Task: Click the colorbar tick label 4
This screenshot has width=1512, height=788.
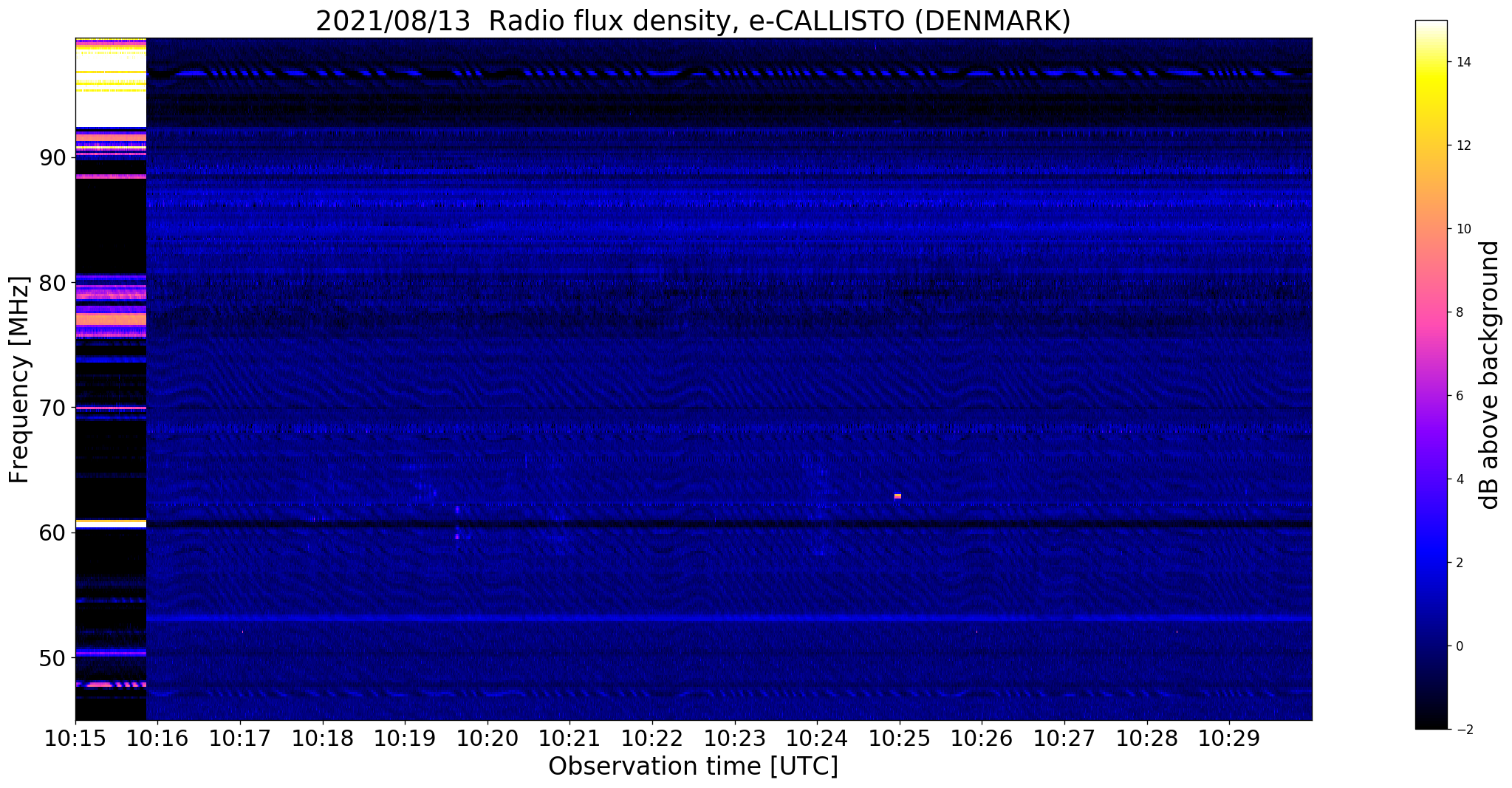Action: (x=1458, y=479)
